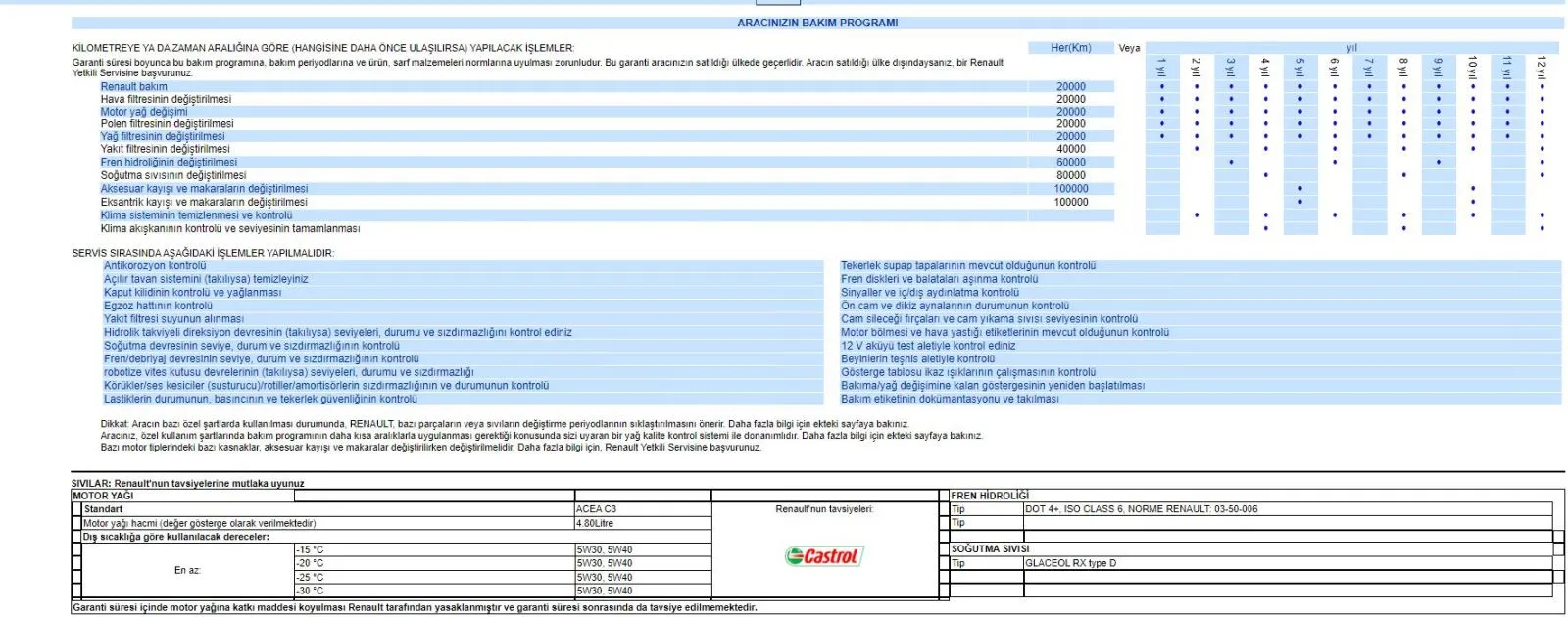This screenshot has width=1568, height=617.
Task: Click 'Fren/debriyaj devresinin seviye' item
Action: [261, 358]
